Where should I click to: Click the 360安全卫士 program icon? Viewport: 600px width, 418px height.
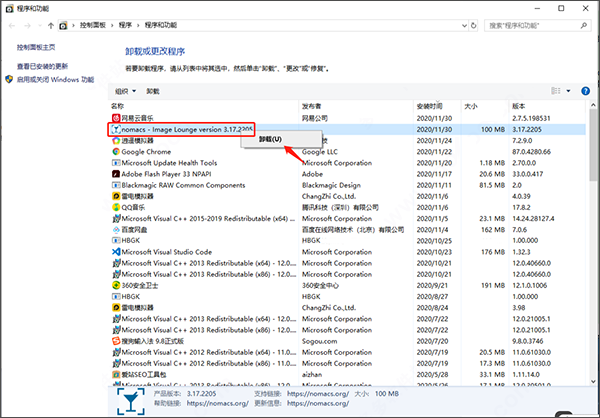click(116, 285)
